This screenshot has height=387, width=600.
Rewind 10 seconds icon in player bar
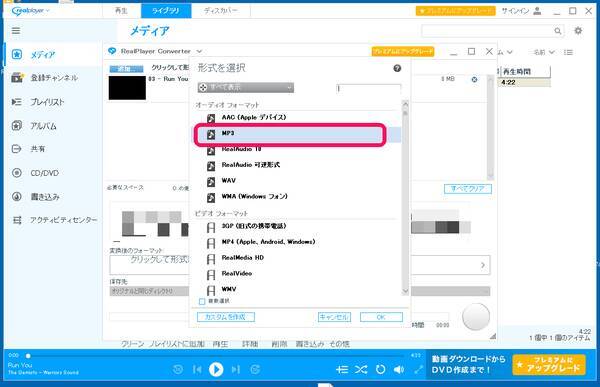pos(178,369)
